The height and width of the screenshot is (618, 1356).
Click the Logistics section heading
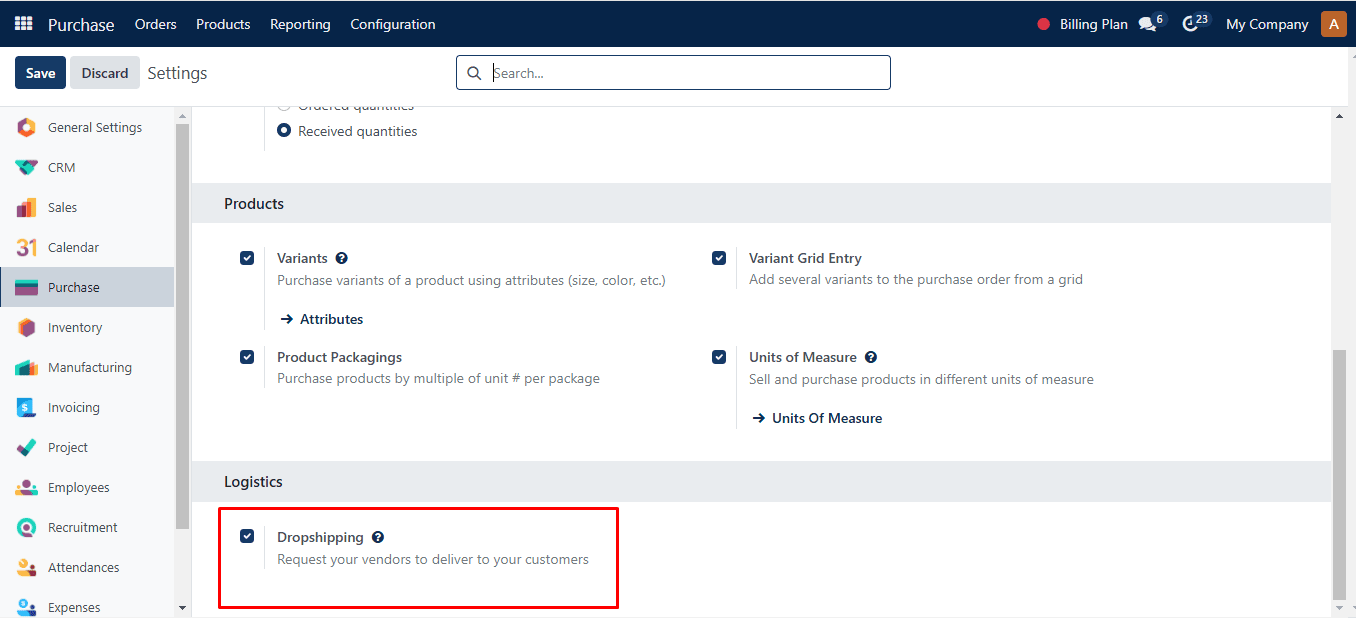[253, 481]
